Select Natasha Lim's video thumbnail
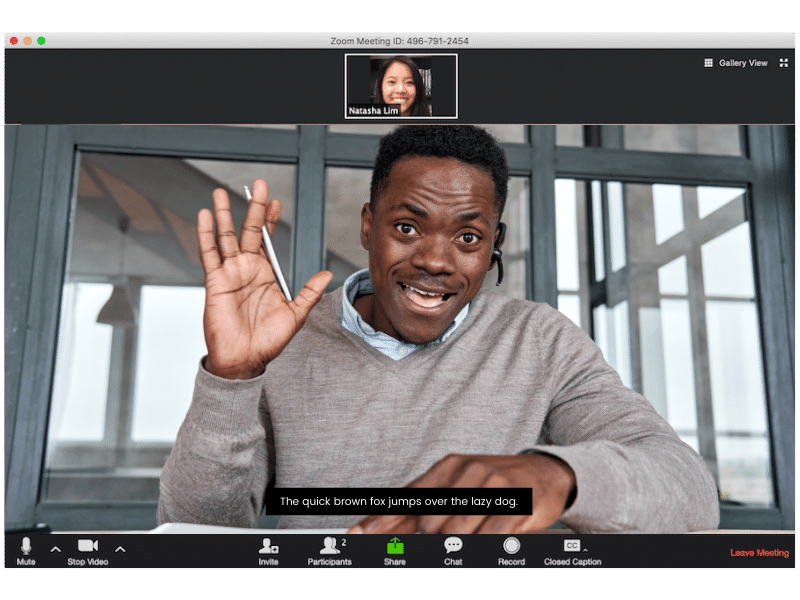Image resolution: width=800 pixels, height=600 pixels. coord(400,85)
